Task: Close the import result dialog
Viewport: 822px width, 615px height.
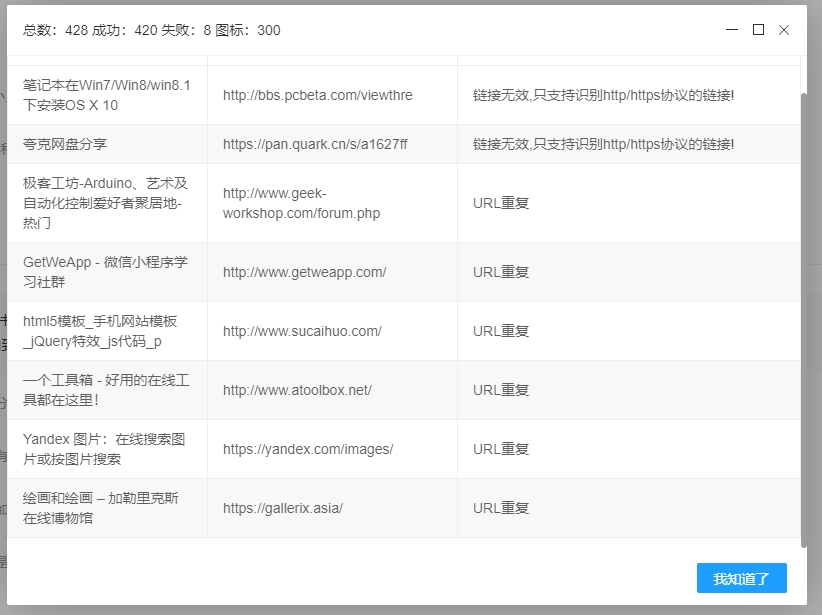Action: tap(784, 30)
